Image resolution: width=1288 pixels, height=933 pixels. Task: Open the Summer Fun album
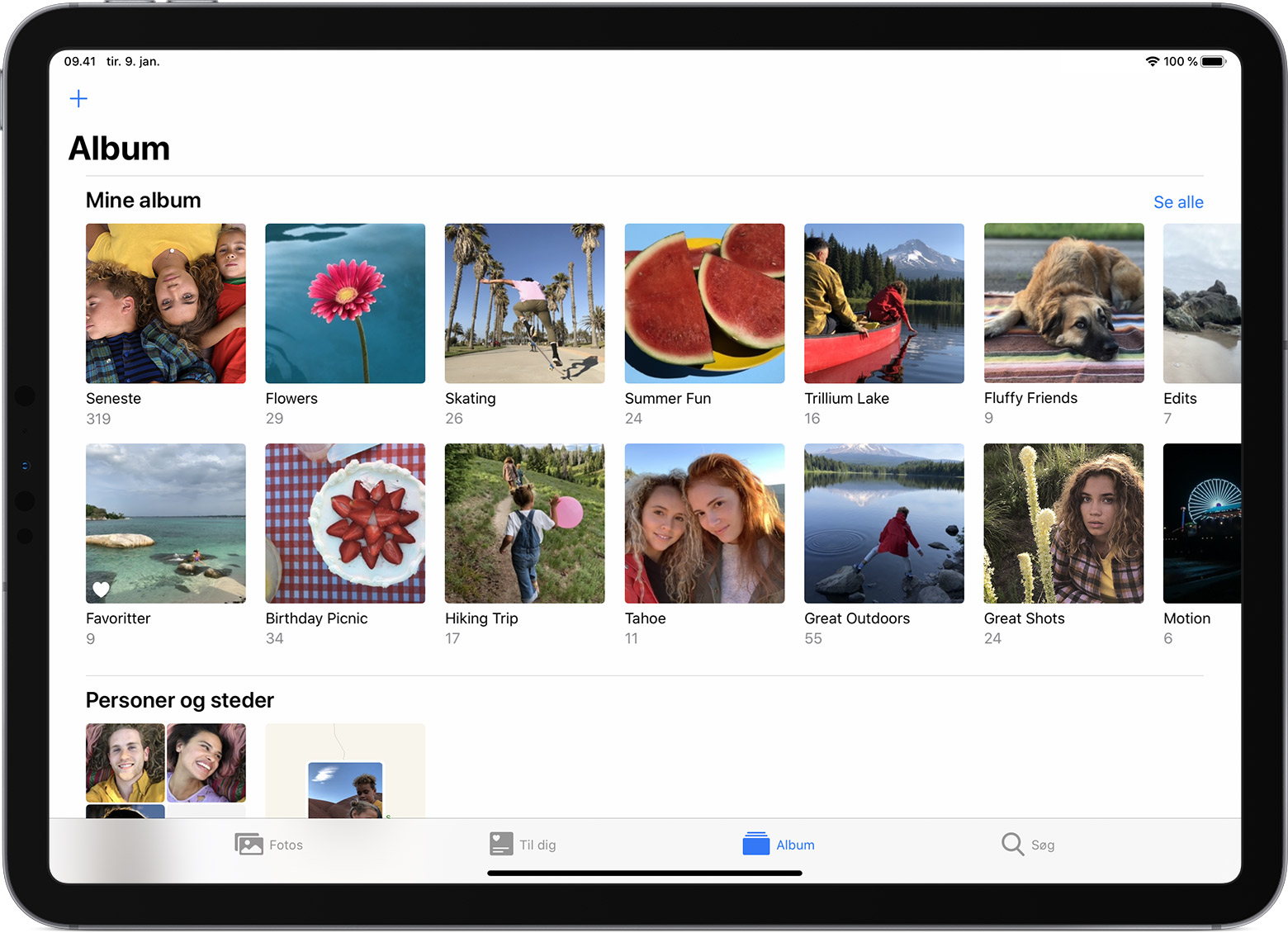pos(703,303)
